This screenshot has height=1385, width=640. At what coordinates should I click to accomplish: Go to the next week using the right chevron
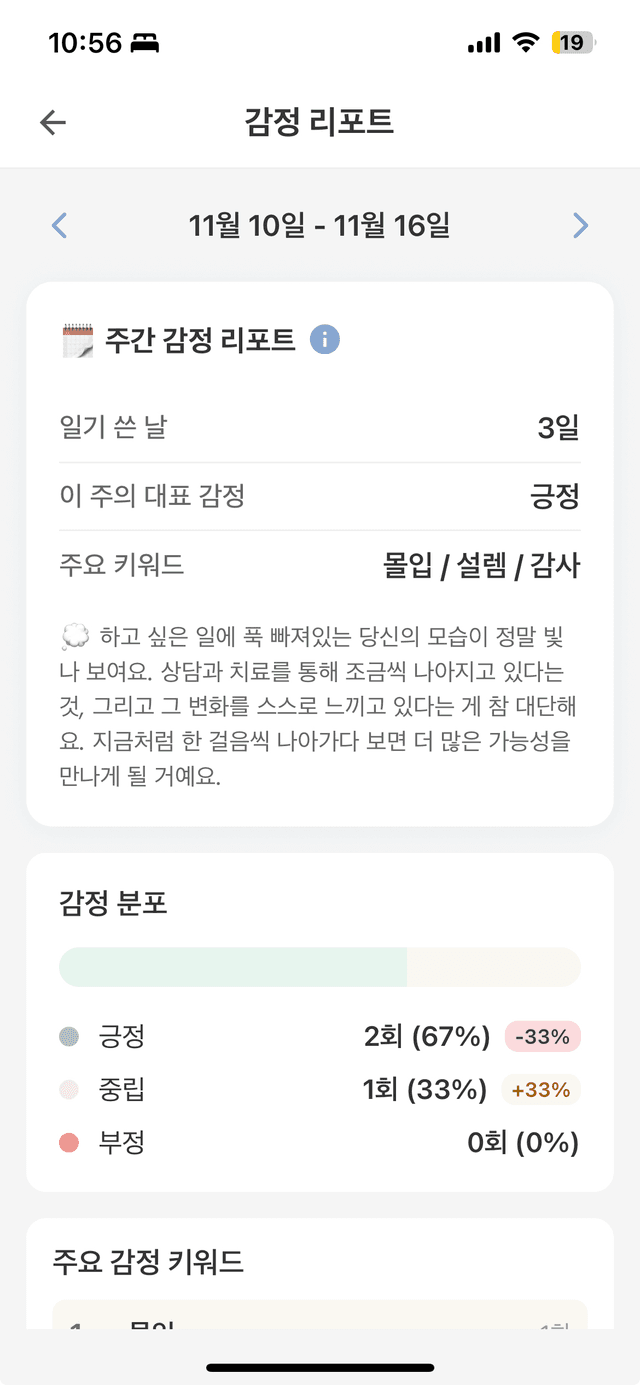pos(580,225)
